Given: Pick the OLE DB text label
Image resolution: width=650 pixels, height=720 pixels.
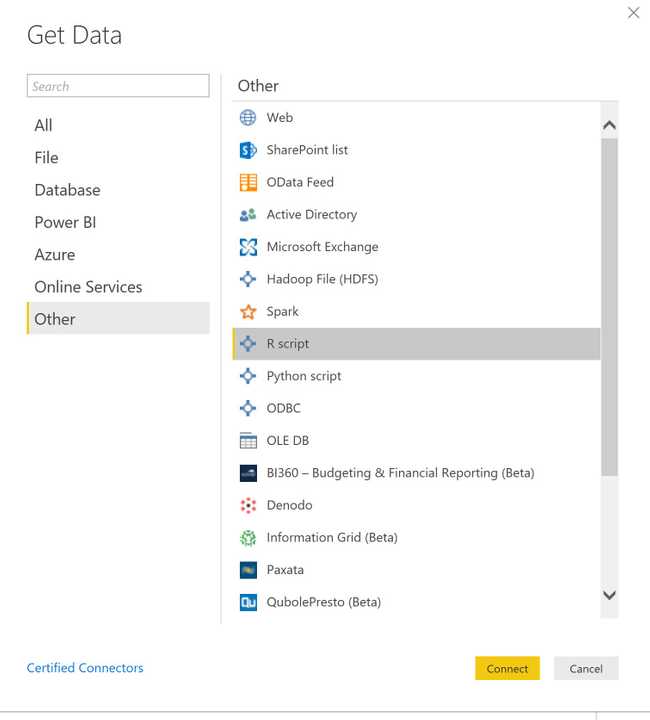Looking at the screenshot, I should click(x=288, y=441).
